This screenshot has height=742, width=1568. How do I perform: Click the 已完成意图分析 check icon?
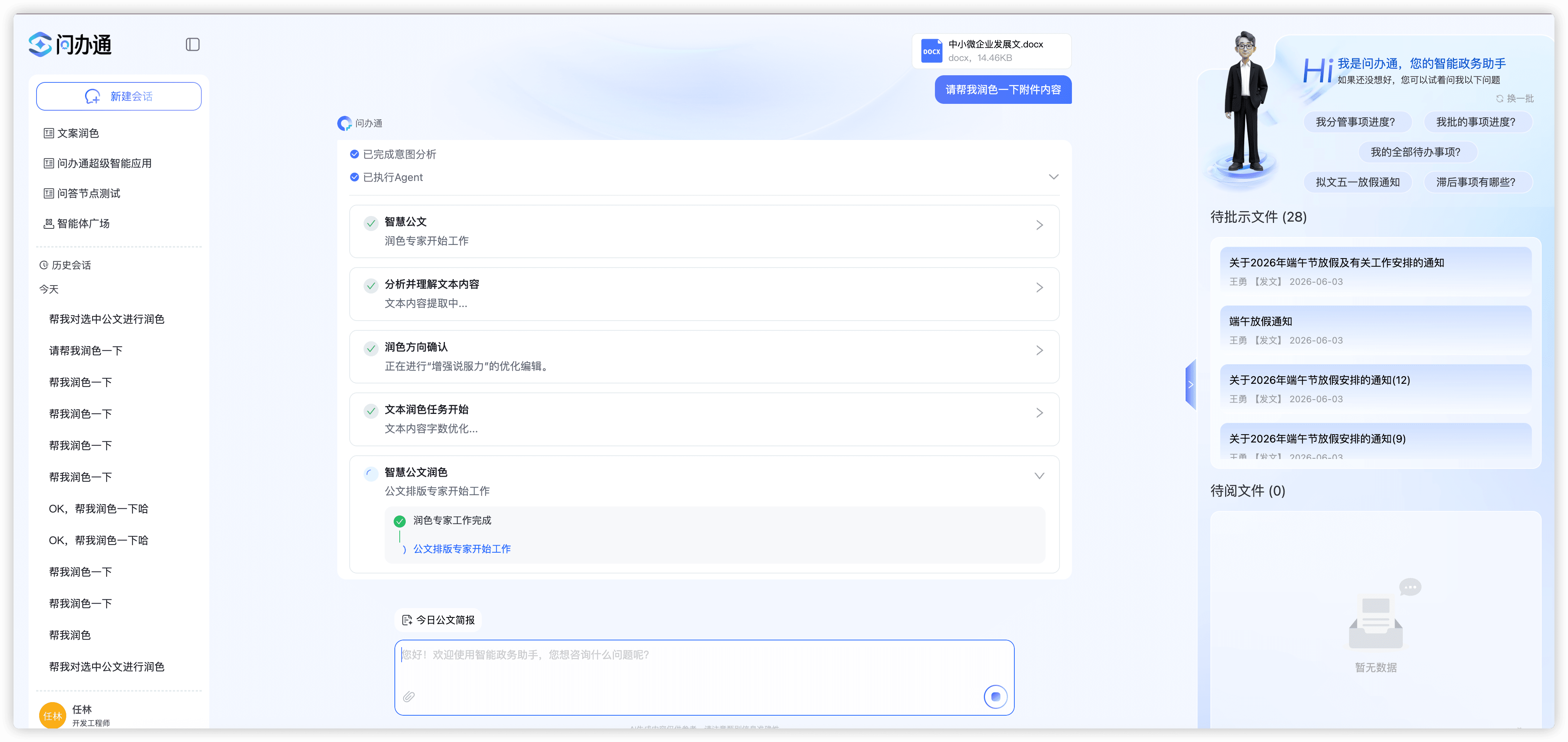click(354, 155)
